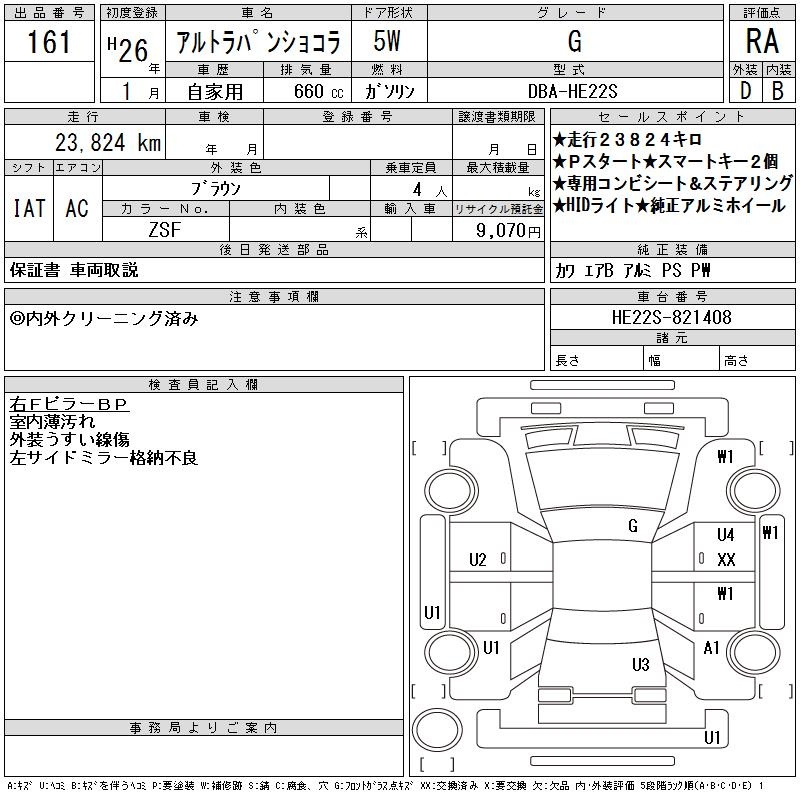Select lot number 161
This screenshot has height=800, width=800.
pyautogui.click(x=49, y=43)
